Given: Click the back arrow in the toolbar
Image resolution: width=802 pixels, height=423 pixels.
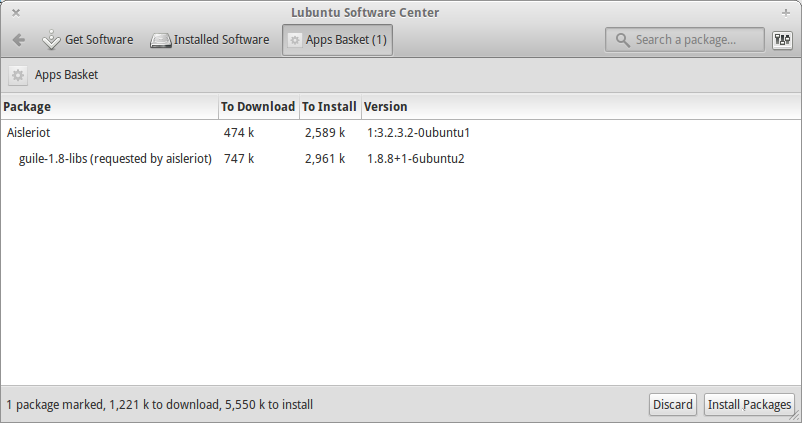Looking at the screenshot, I should [19, 40].
